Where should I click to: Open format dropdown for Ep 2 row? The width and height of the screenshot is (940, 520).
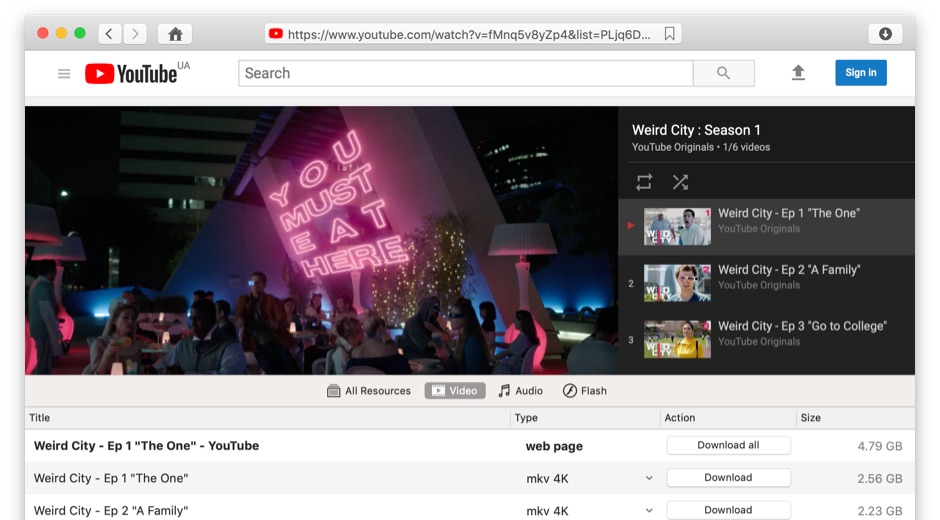tap(649, 510)
